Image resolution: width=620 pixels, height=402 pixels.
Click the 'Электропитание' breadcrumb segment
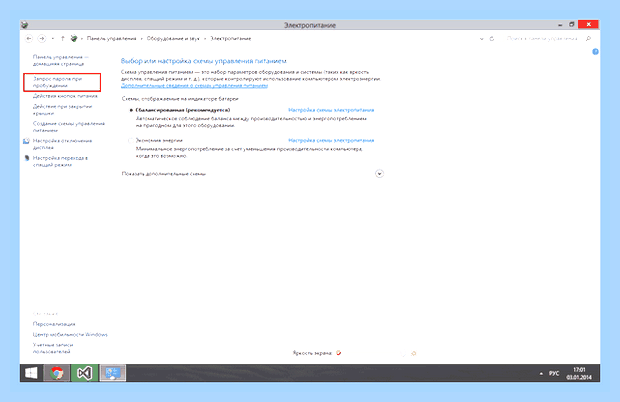click(231, 38)
